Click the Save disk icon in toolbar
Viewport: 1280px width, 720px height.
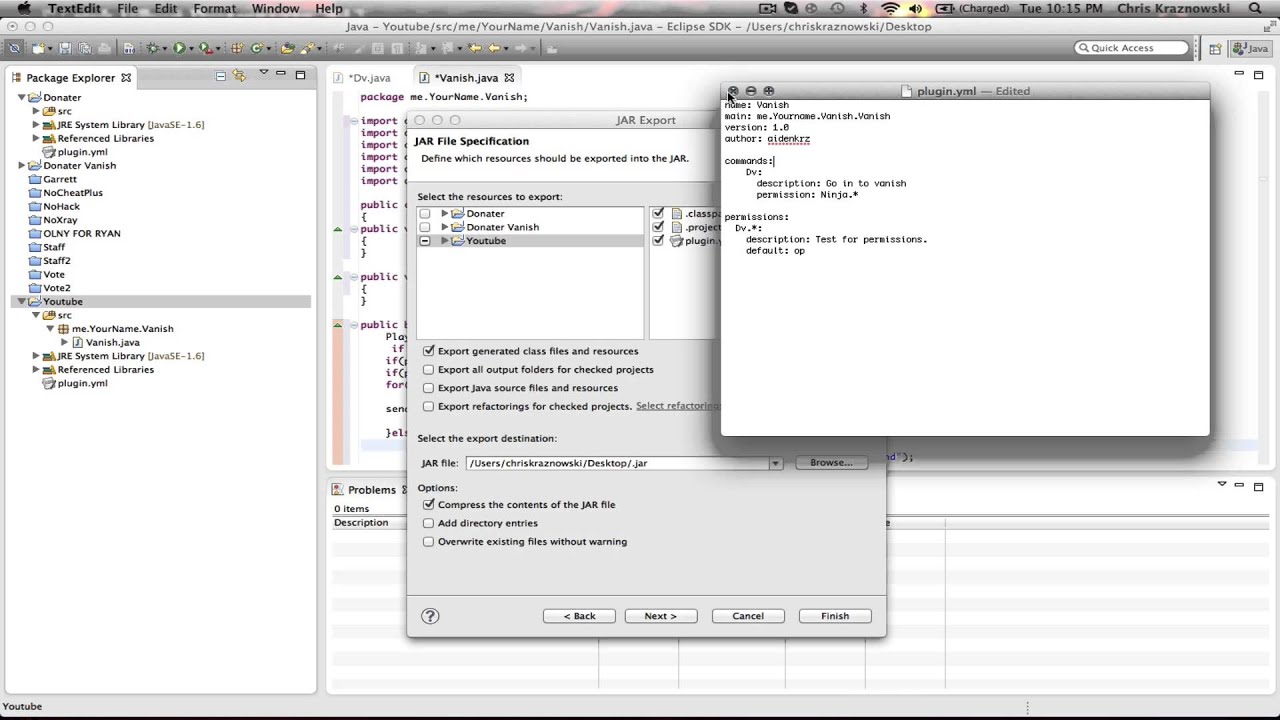tap(65, 48)
